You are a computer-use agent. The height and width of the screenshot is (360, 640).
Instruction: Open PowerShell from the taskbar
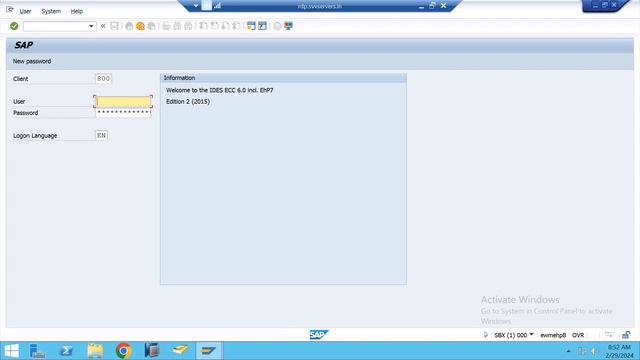(x=66, y=351)
